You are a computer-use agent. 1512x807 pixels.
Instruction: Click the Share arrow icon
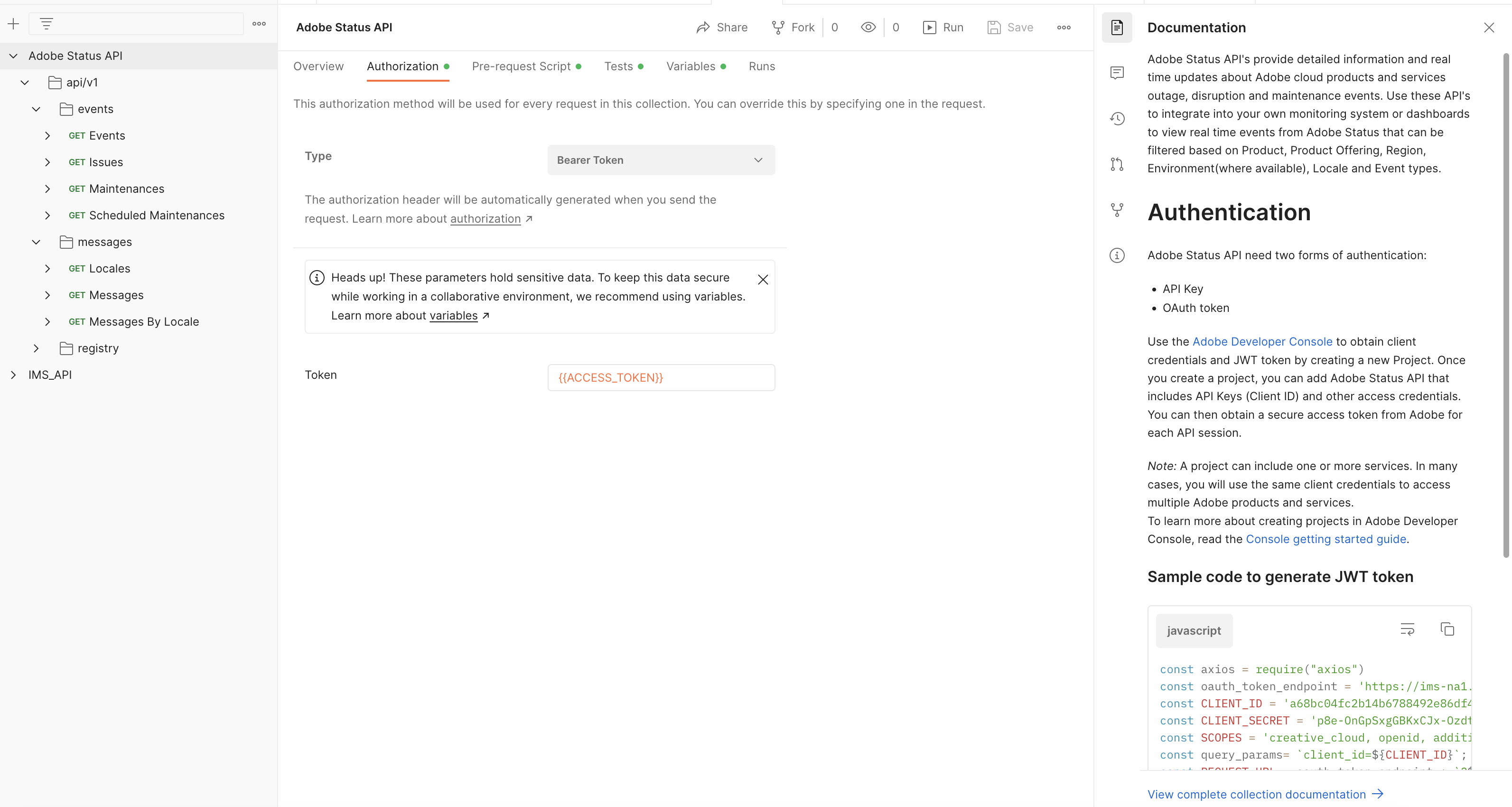(702, 28)
